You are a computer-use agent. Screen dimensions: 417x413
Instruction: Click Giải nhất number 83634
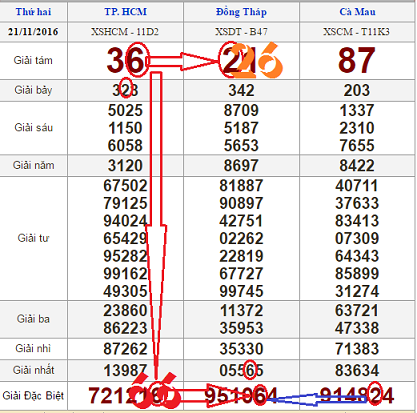click(357, 370)
